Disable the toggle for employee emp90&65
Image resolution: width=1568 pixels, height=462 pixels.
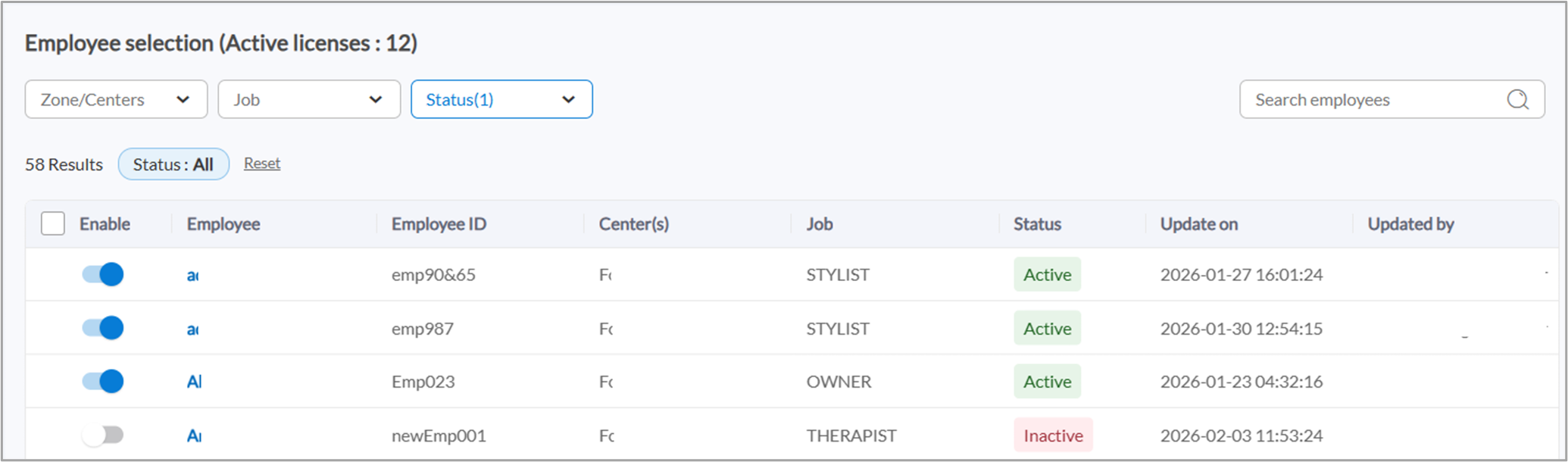click(x=102, y=274)
